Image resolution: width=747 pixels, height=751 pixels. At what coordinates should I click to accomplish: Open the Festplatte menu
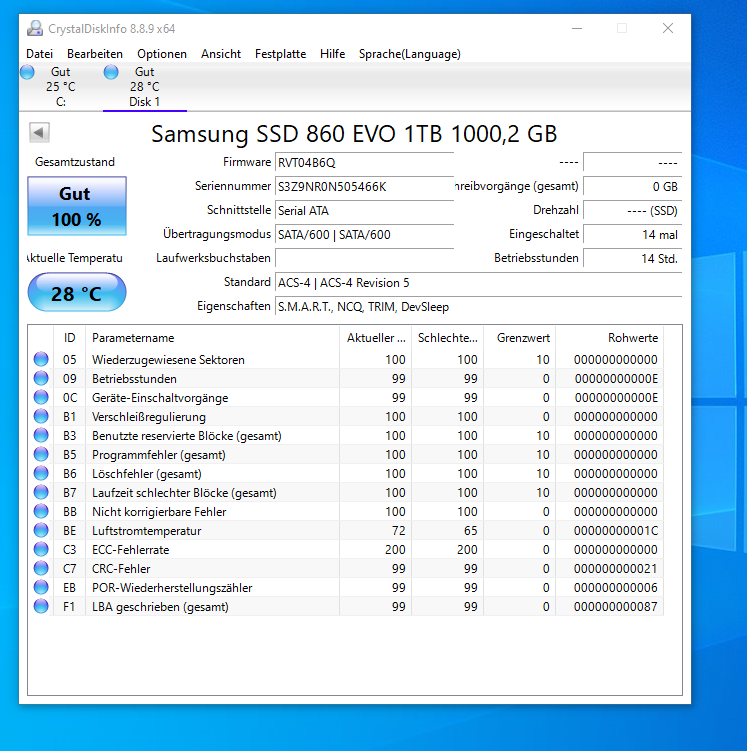(280, 54)
